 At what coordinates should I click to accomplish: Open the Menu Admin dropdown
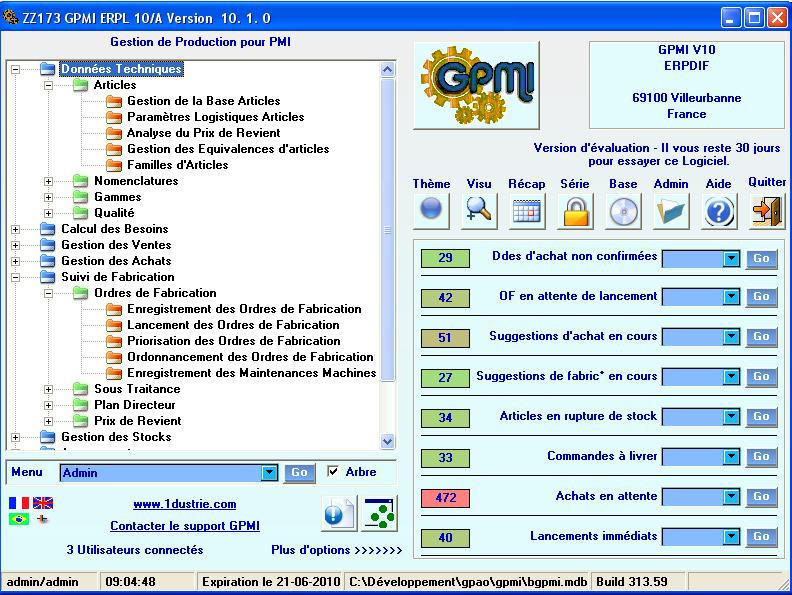[269, 473]
